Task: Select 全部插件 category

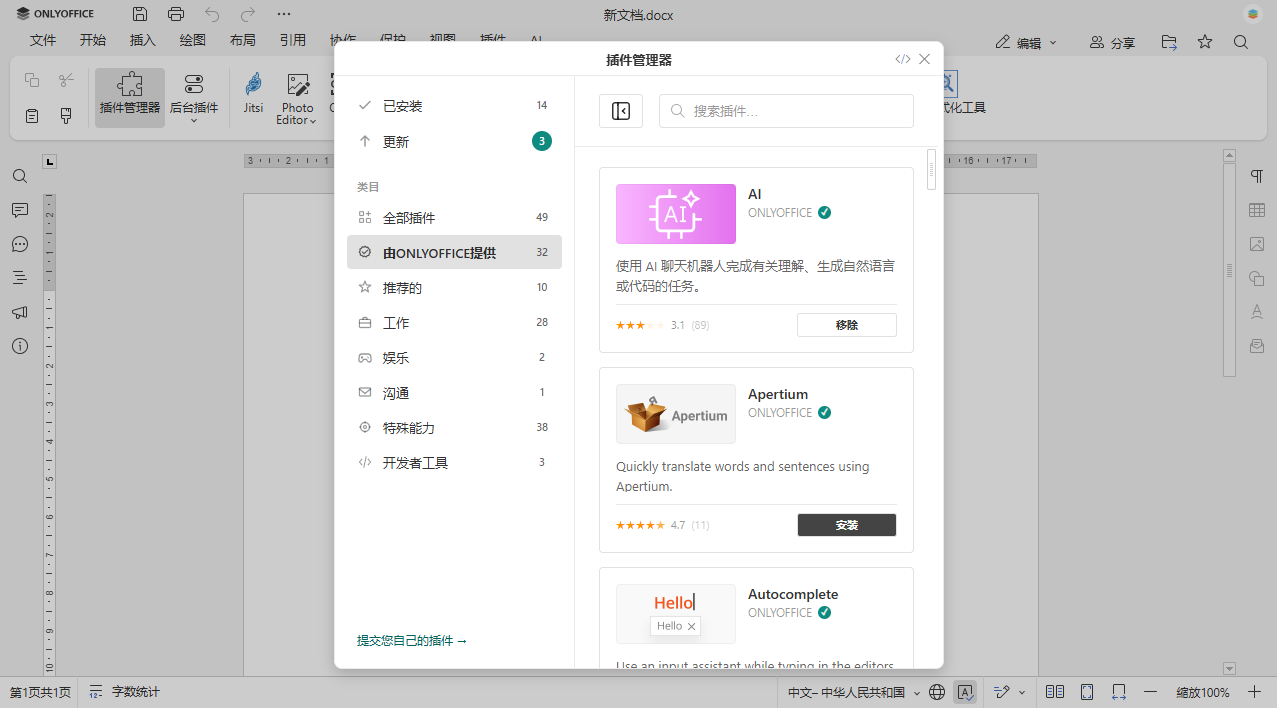Action: click(454, 218)
